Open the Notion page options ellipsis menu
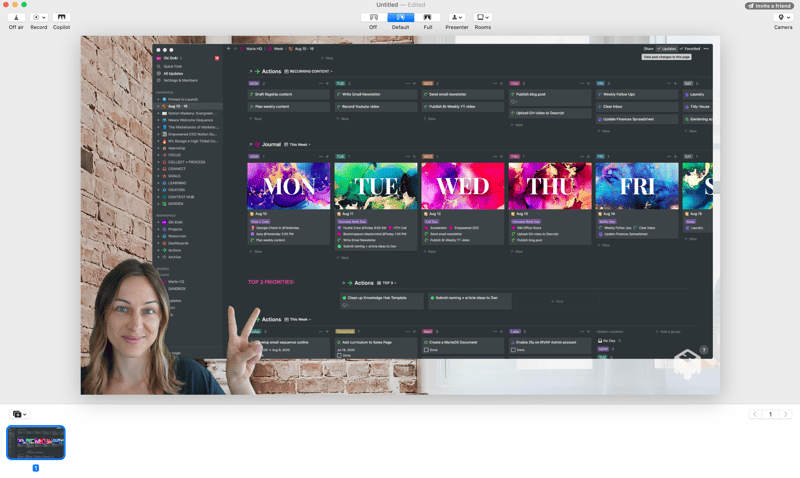 (706, 49)
